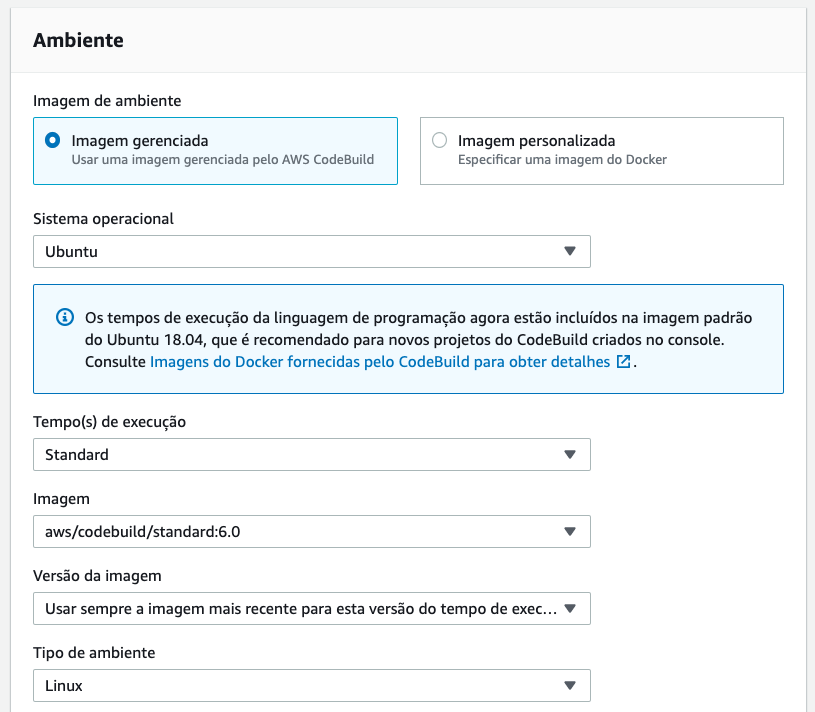Open Imagens do Docker fornecidas pelo CodeBuild link
815x712 pixels.
point(380,362)
